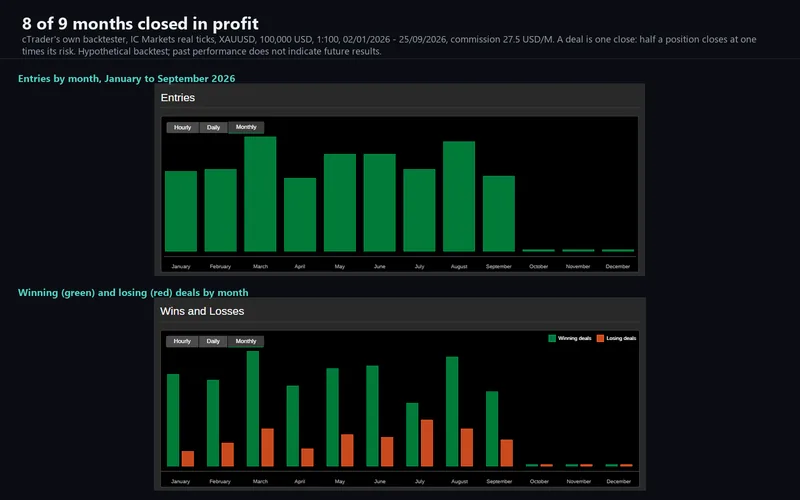Click July's green winning deals bar
Screen dimensions: 800x500
pos(412,435)
